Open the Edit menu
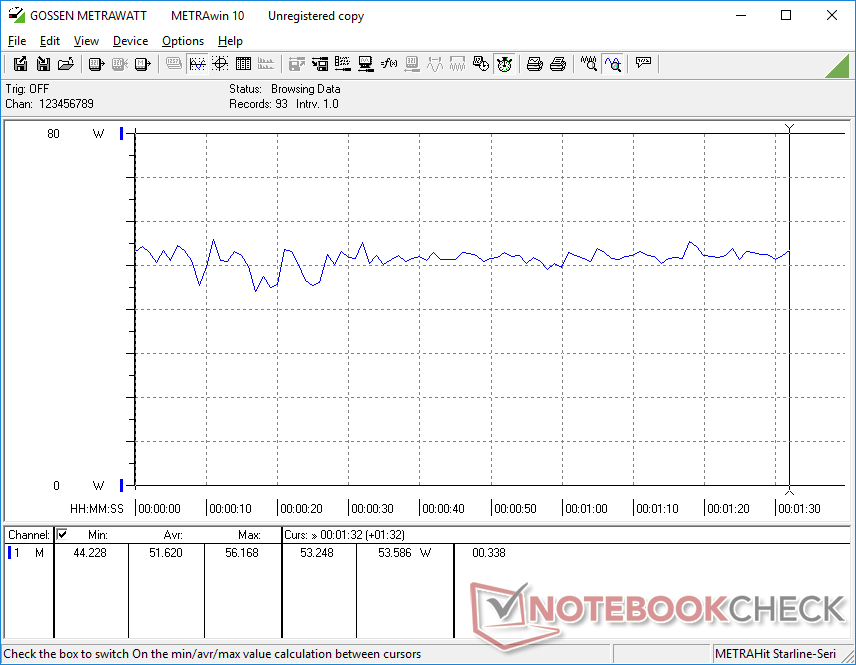Screen dimensions: 856x665 50,41
